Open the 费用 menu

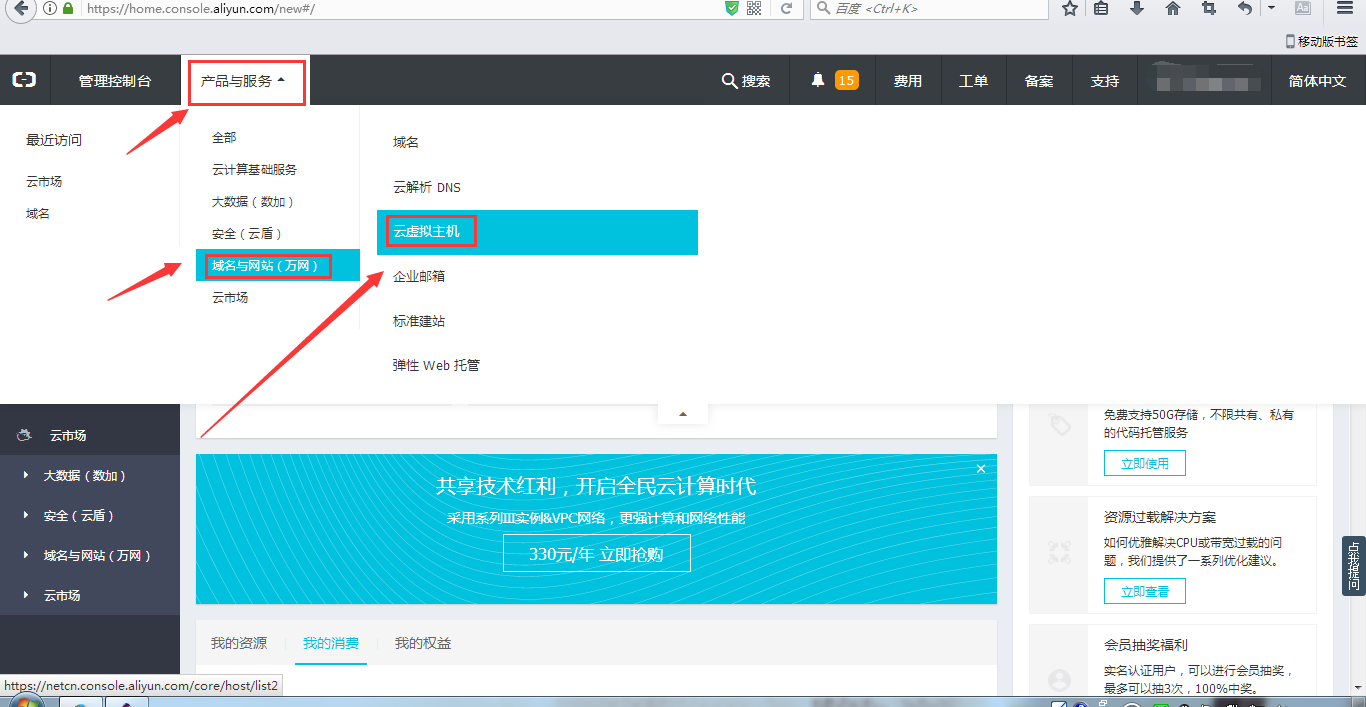pyautogui.click(x=908, y=81)
